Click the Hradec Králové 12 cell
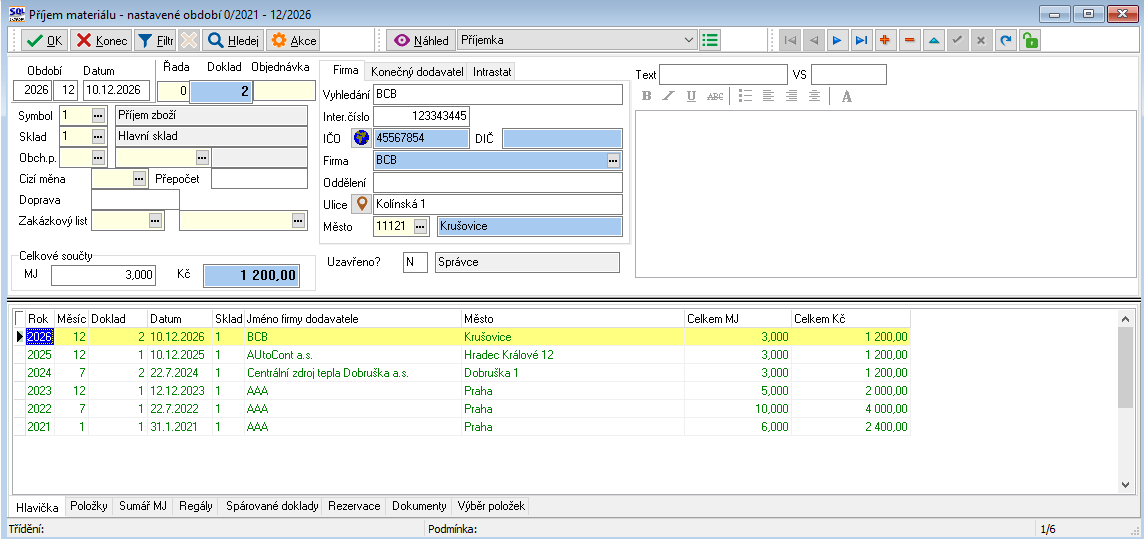Image resolution: width=1144 pixels, height=539 pixels. tap(573, 354)
